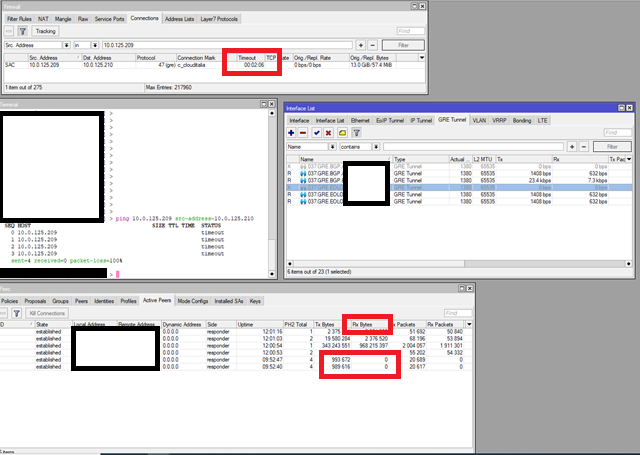Screen dimensions: 640x455
Task: Click the 10.0.125.209 filter value field
Action: [227, 45]
